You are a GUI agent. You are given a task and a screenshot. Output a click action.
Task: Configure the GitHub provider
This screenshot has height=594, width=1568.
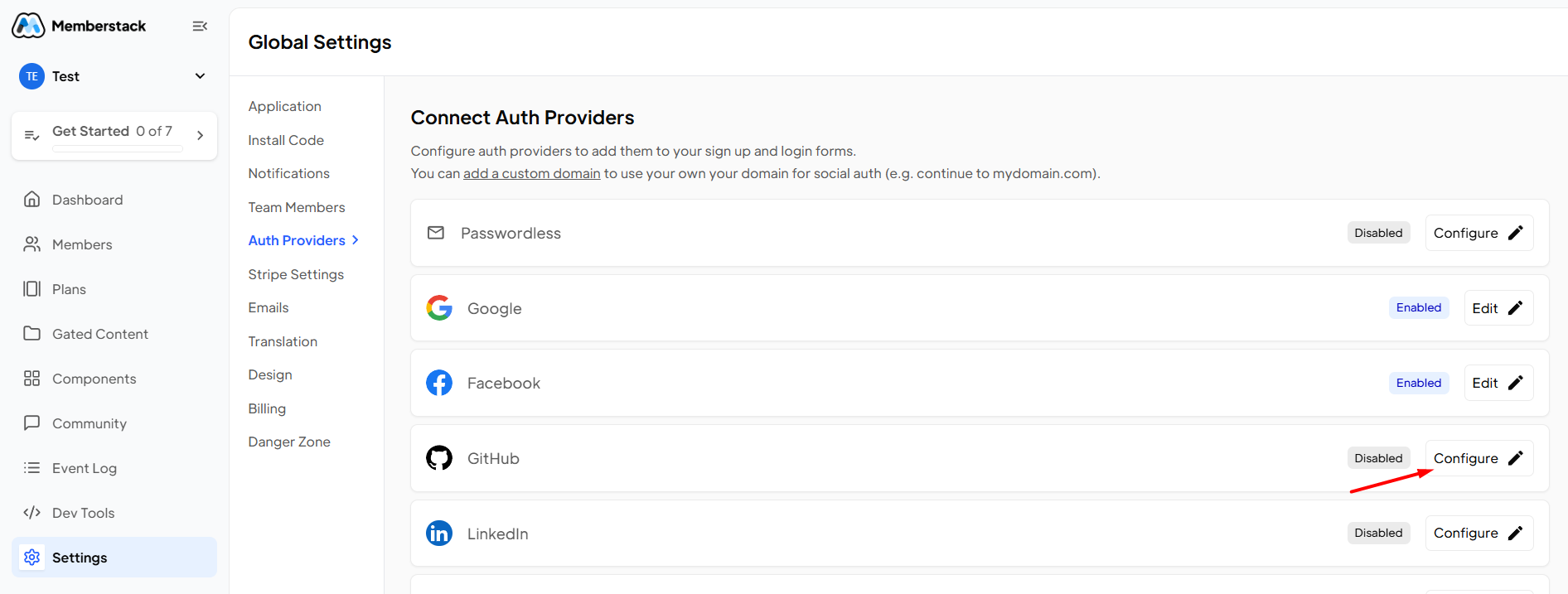(x=1479, y=458)
